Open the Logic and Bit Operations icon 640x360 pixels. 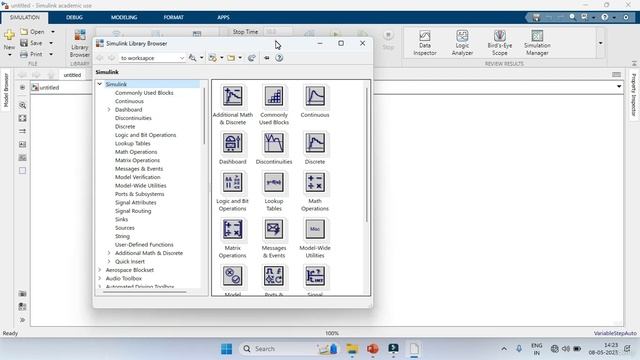click(233, 182)
